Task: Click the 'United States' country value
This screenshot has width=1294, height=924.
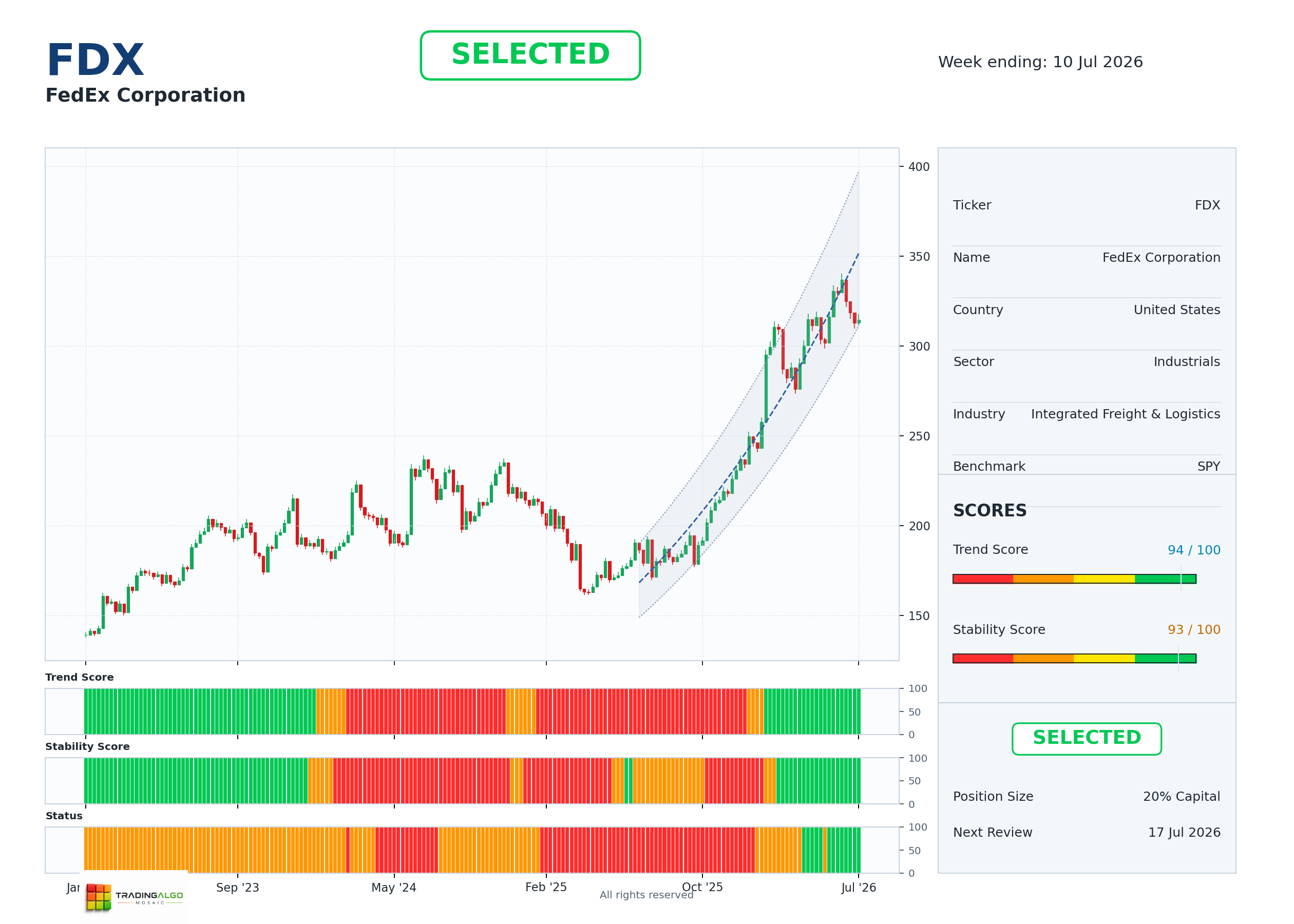Action: click(x=1177, y=310)
